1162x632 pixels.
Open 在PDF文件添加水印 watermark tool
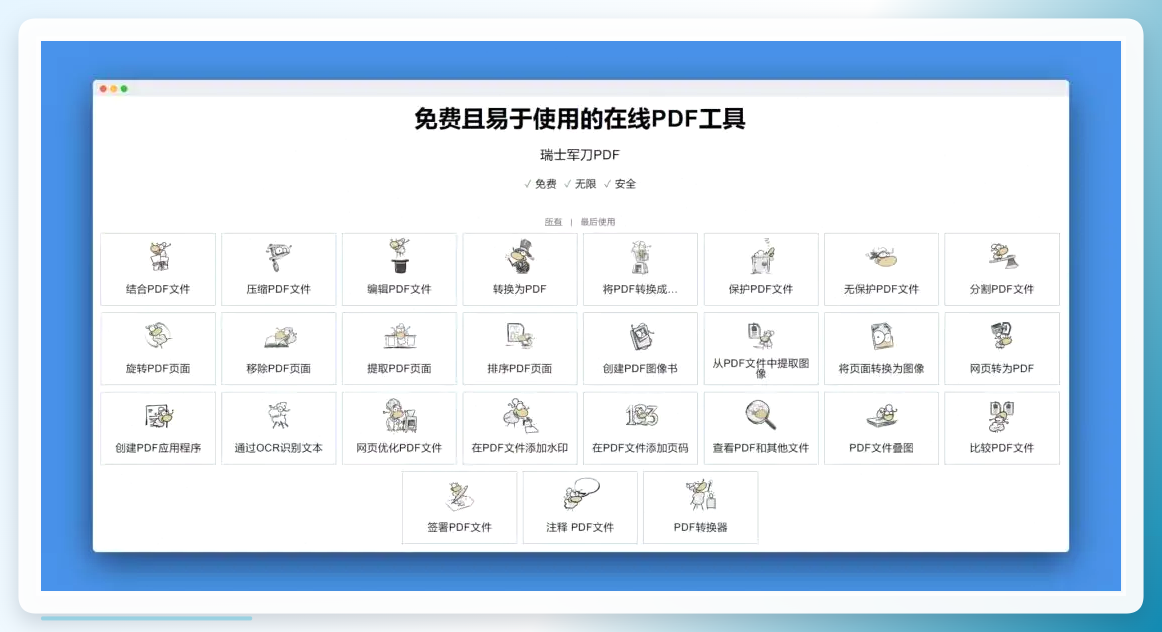point(519,428)
